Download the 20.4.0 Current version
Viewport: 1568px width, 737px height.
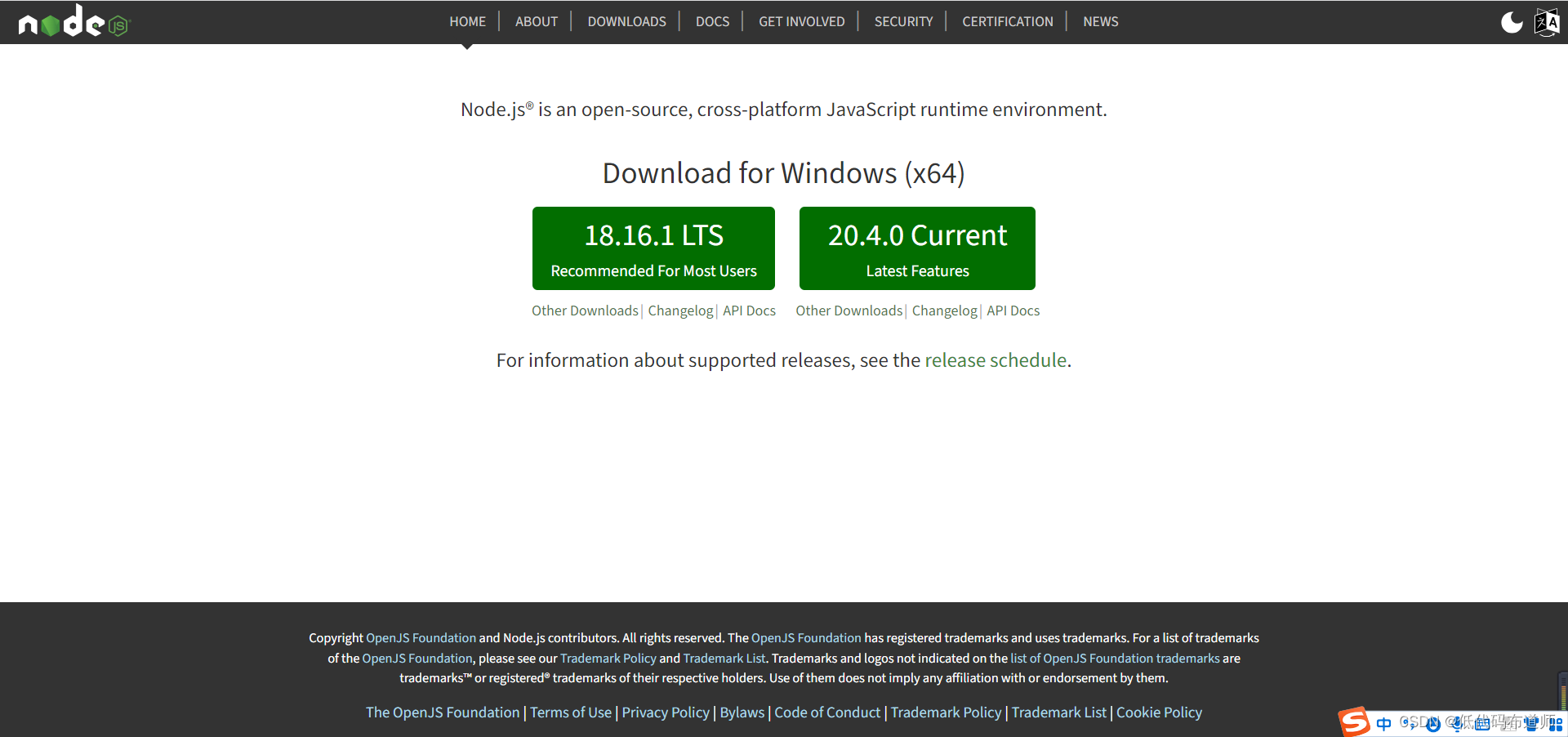click(x=917, y=248)
